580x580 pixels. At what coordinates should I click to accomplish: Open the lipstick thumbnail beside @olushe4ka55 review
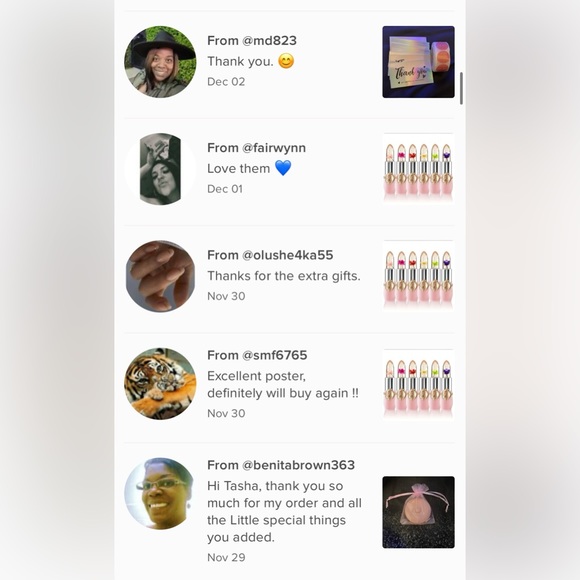[418, 276]
